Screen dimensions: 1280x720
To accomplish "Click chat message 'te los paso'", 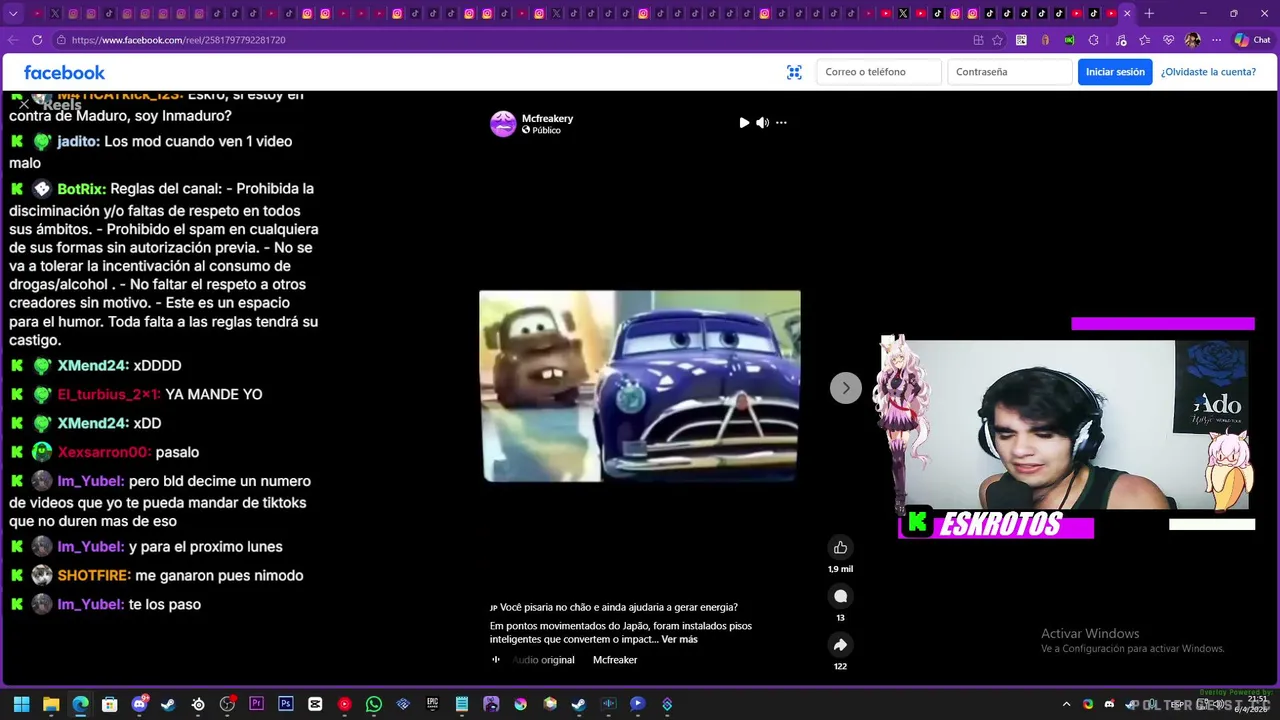I will (x=165, y=605).
